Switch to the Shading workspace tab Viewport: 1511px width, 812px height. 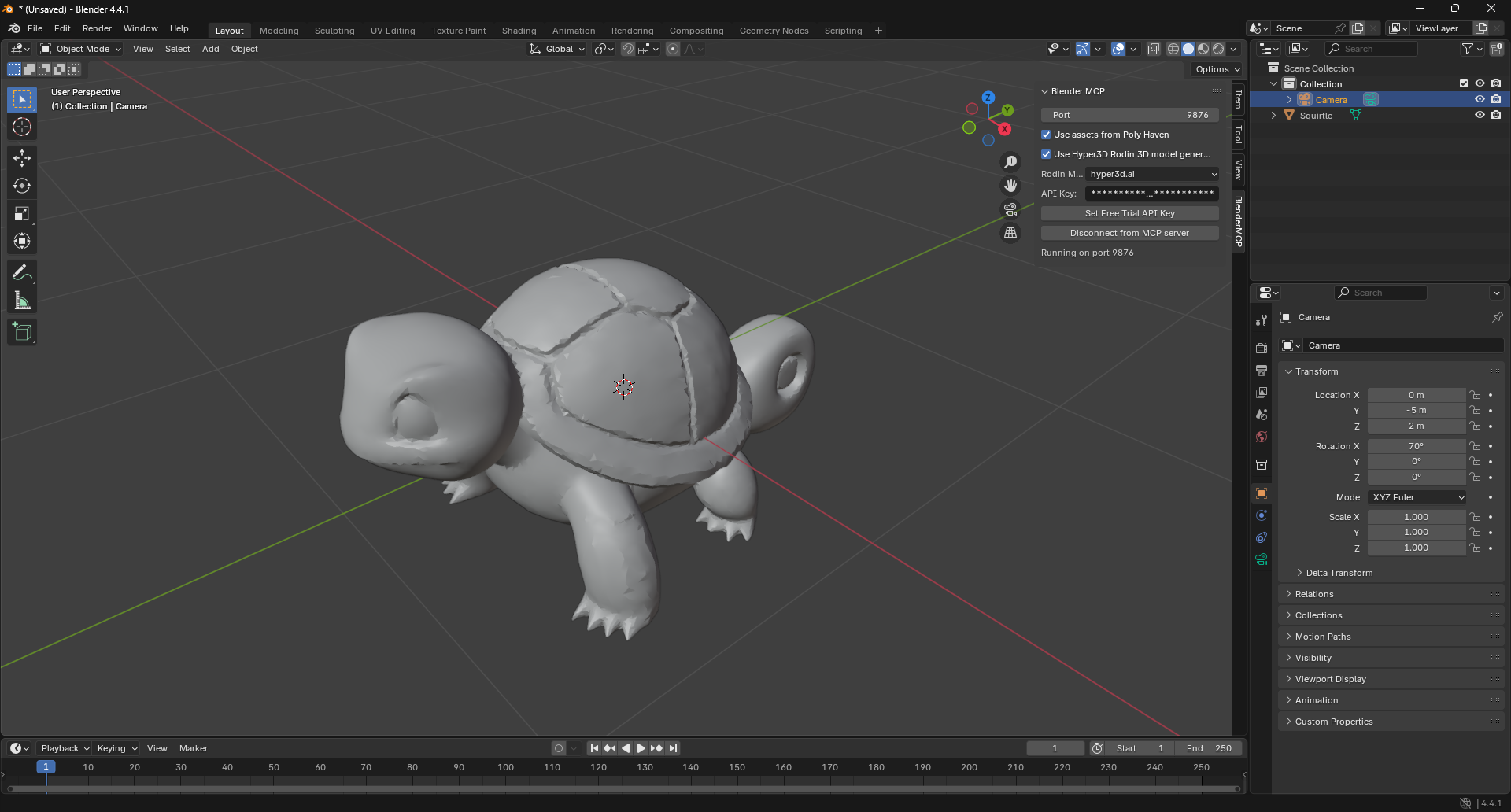[519, 31]
